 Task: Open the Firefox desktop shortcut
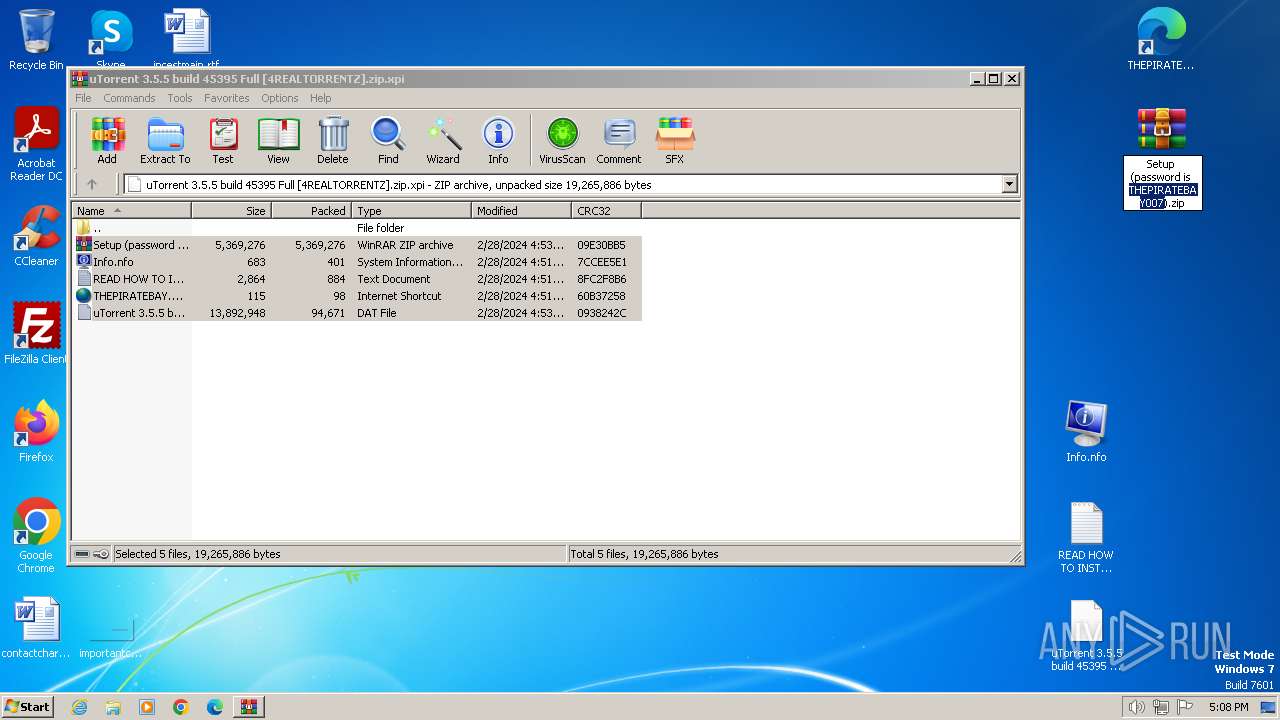(x=36, y=431)
